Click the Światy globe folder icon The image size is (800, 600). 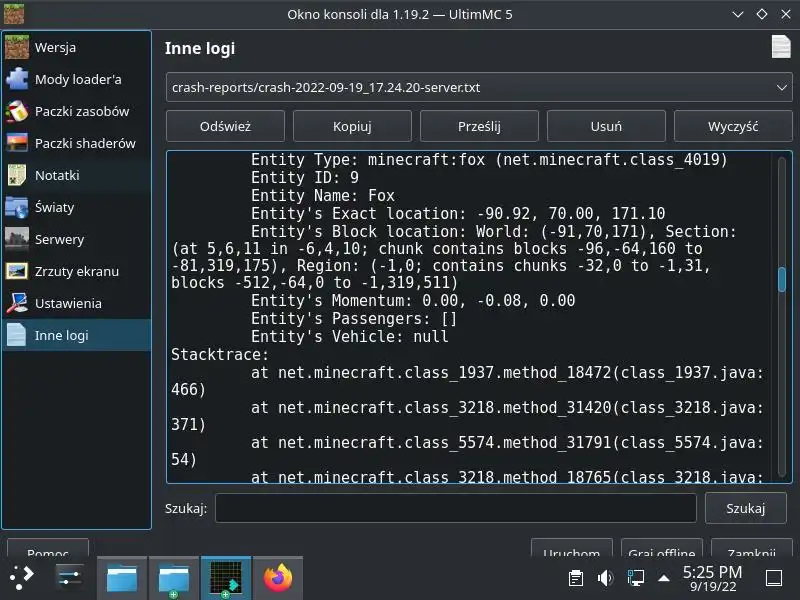(17, 207)
